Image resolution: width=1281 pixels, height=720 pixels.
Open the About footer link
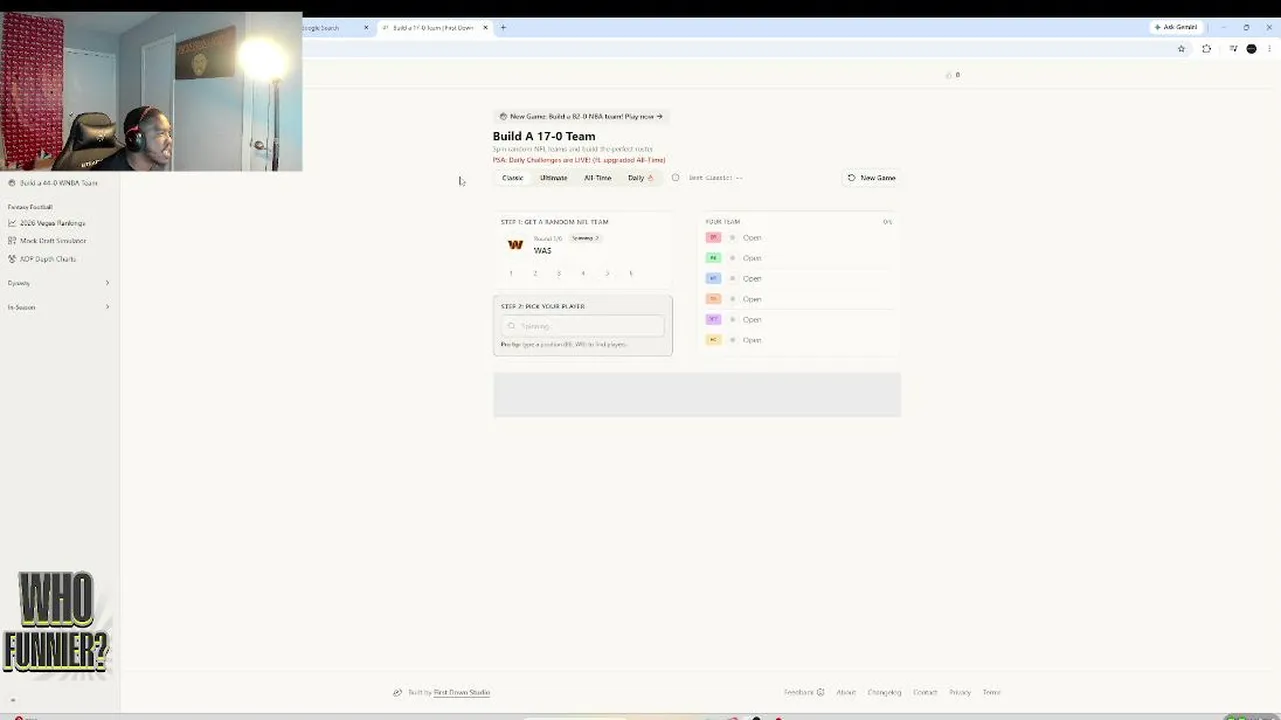point(846,692)
